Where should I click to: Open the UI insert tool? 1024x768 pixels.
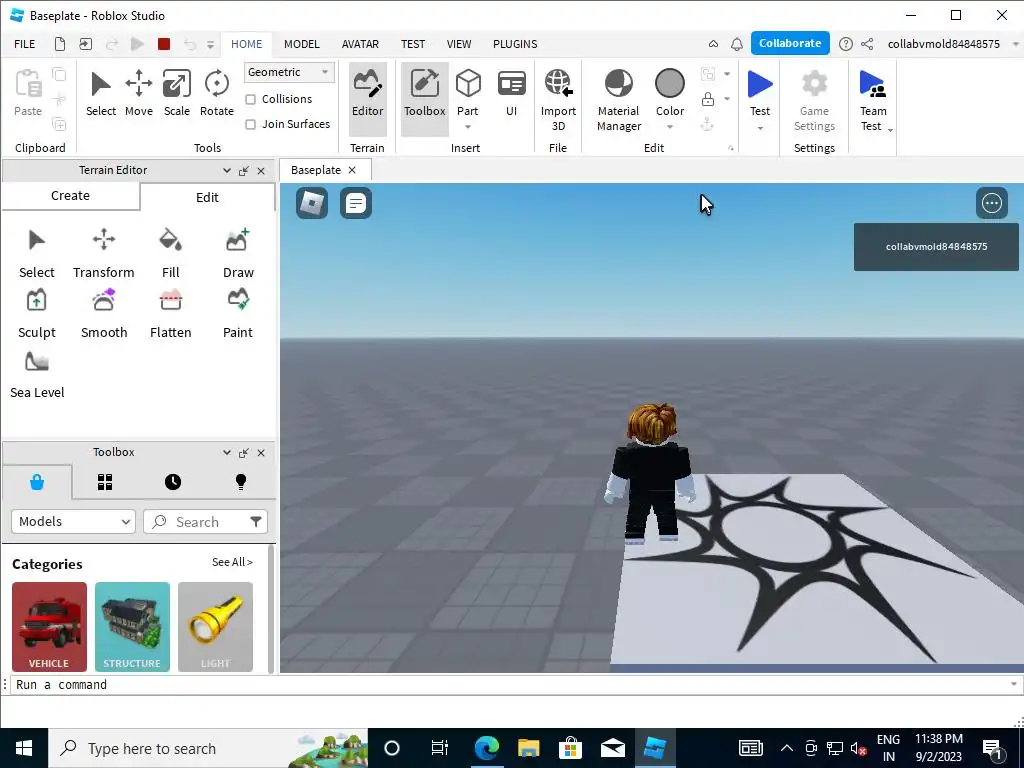(511, 93)
